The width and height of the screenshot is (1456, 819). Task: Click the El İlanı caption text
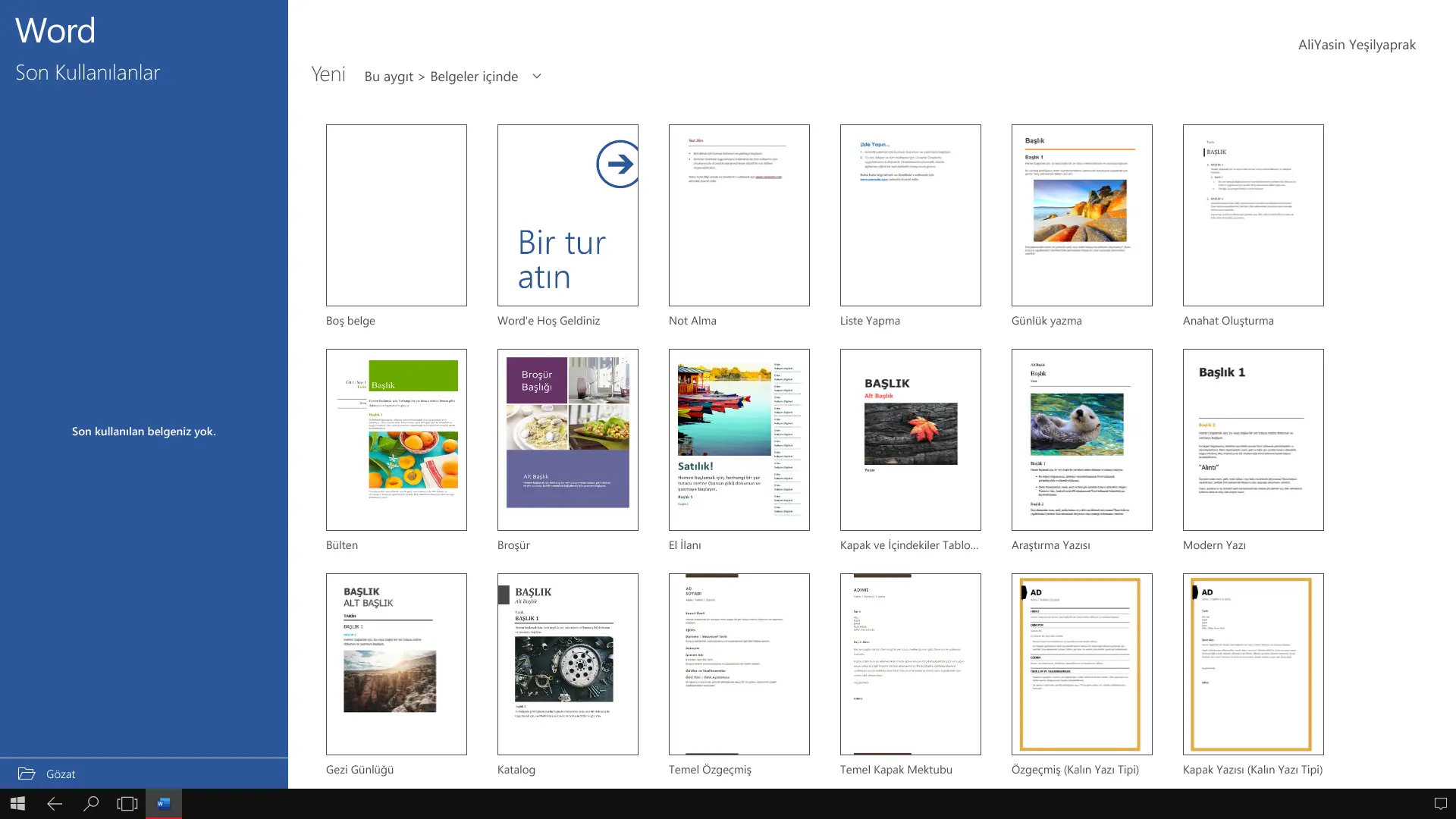pyautogui.click(x=685, y=545)
